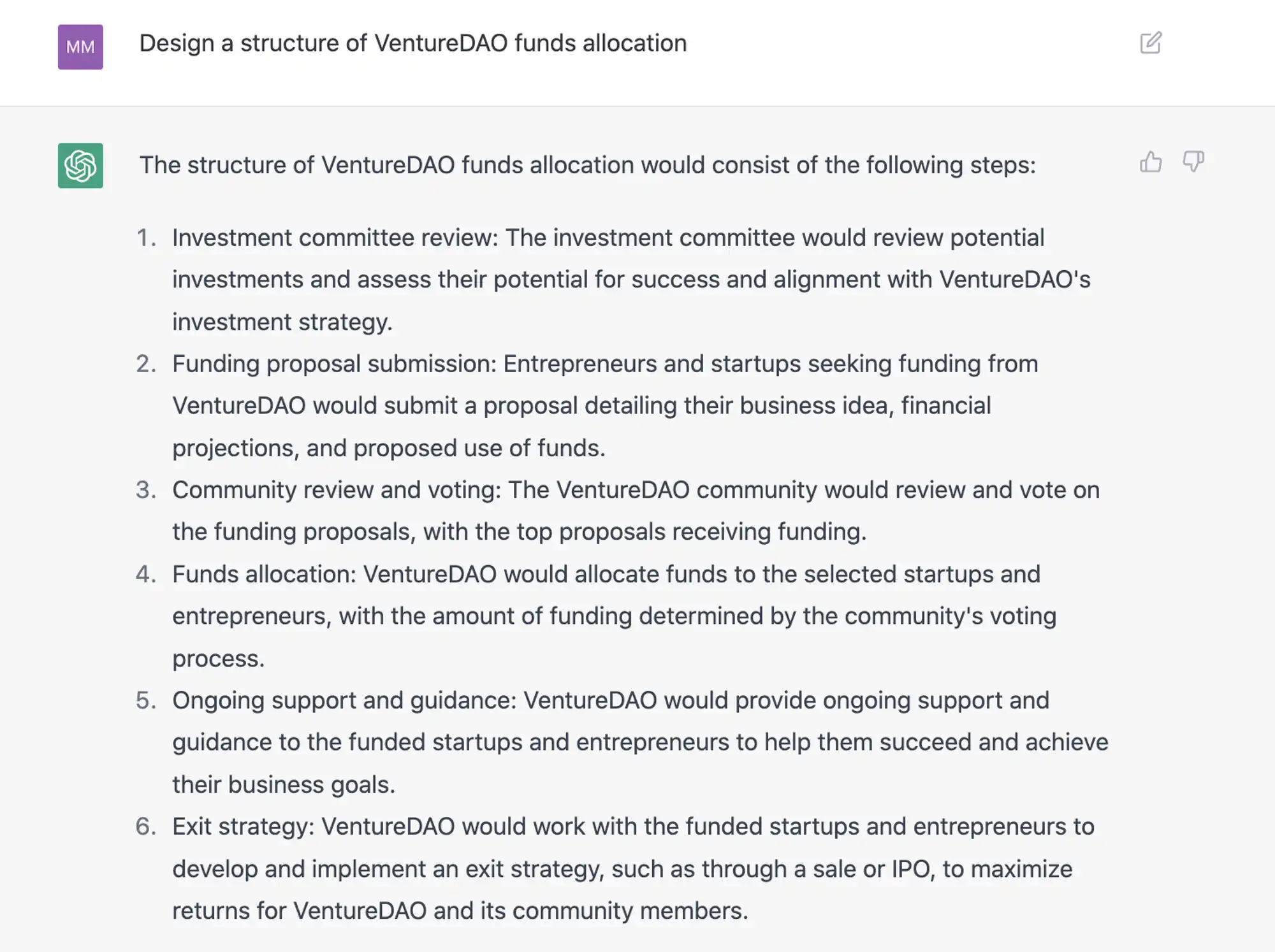Select the purple MM user avatar
Image resolution: width=1275 pixels, height=952 pixels.
pyautogui.click(x=80, y=47)
